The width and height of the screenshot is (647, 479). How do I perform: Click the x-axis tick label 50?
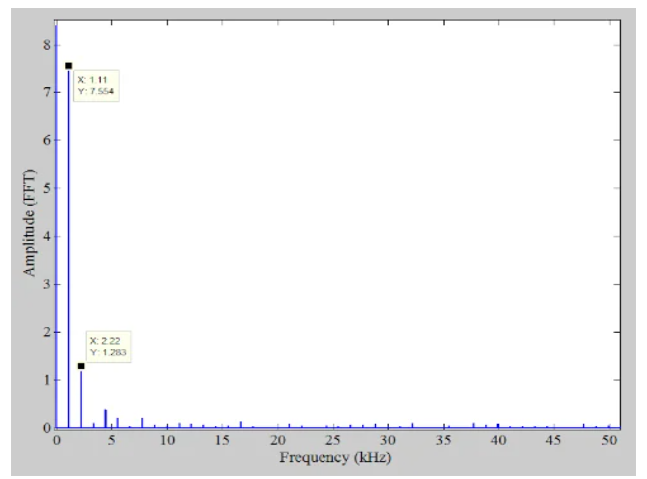[x=609, y=440]
